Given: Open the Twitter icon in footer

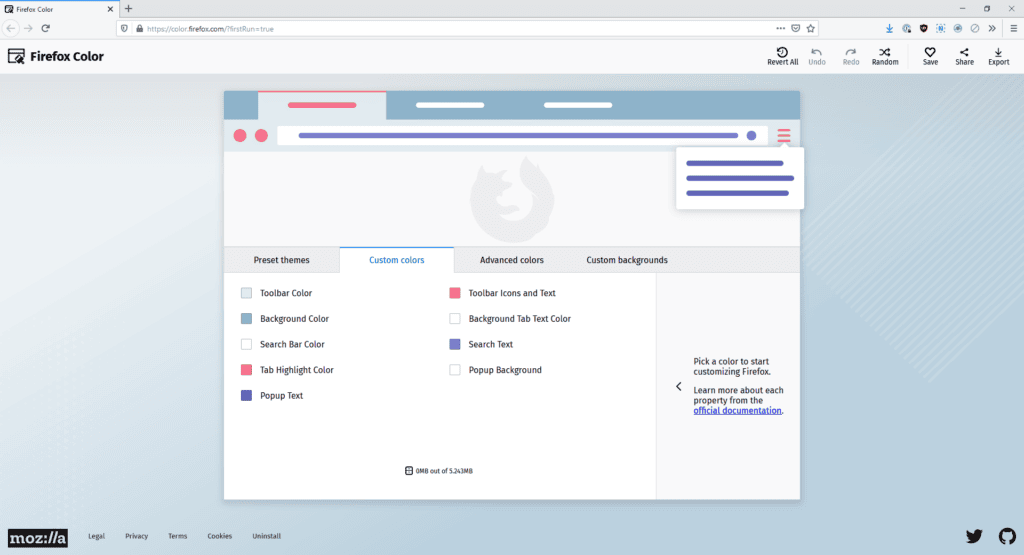Looking at the screenshot, I should [x=974, y=536].
